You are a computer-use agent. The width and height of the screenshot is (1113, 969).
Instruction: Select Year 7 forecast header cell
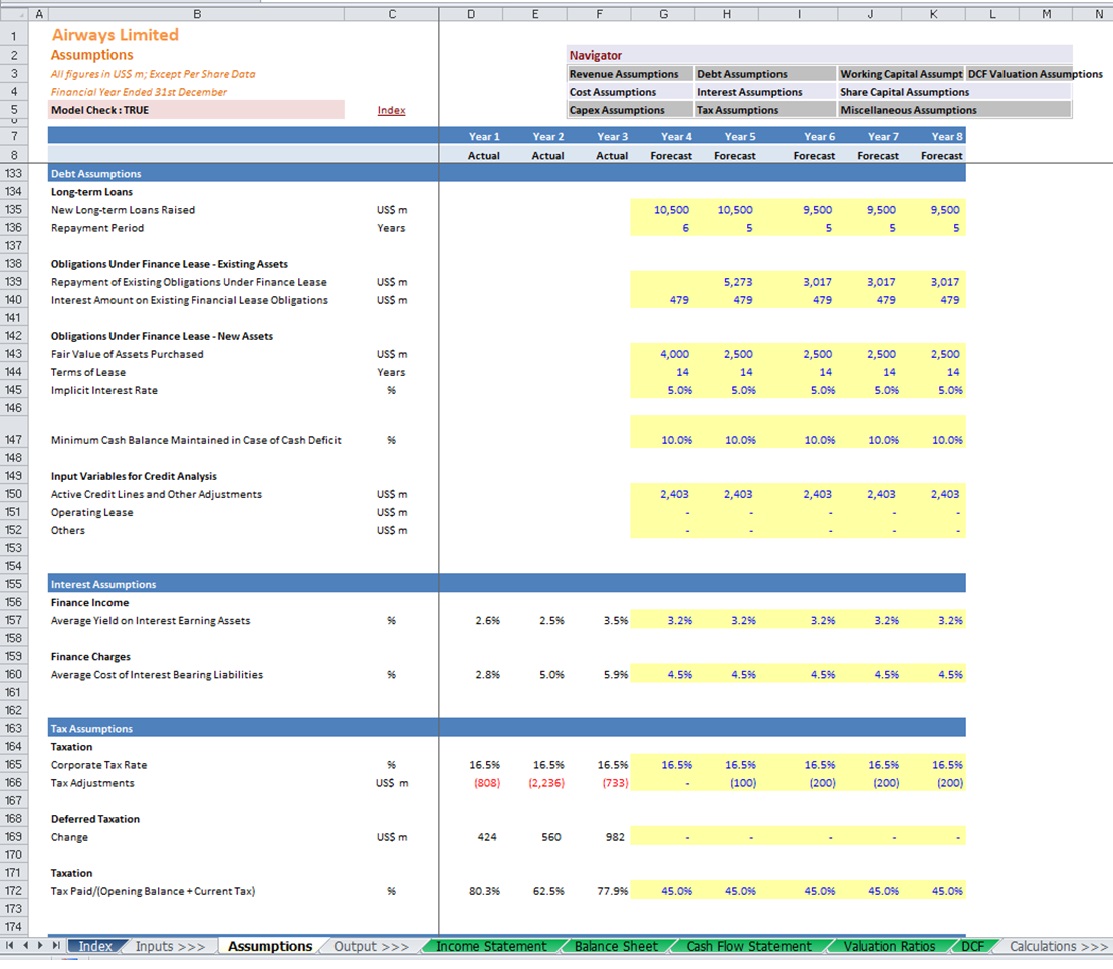870,155
